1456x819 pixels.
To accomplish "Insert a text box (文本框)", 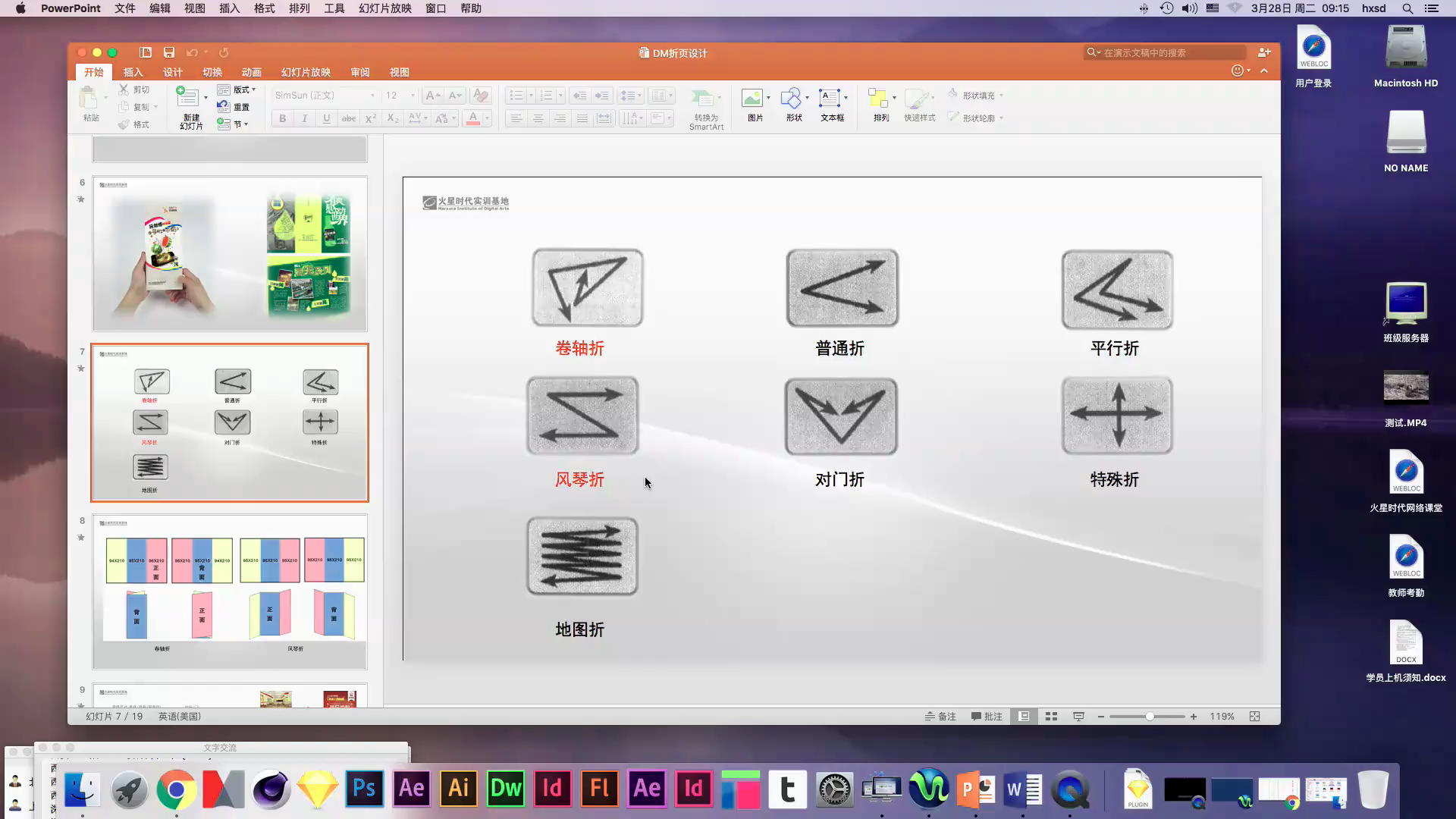I will pos(830,99).
